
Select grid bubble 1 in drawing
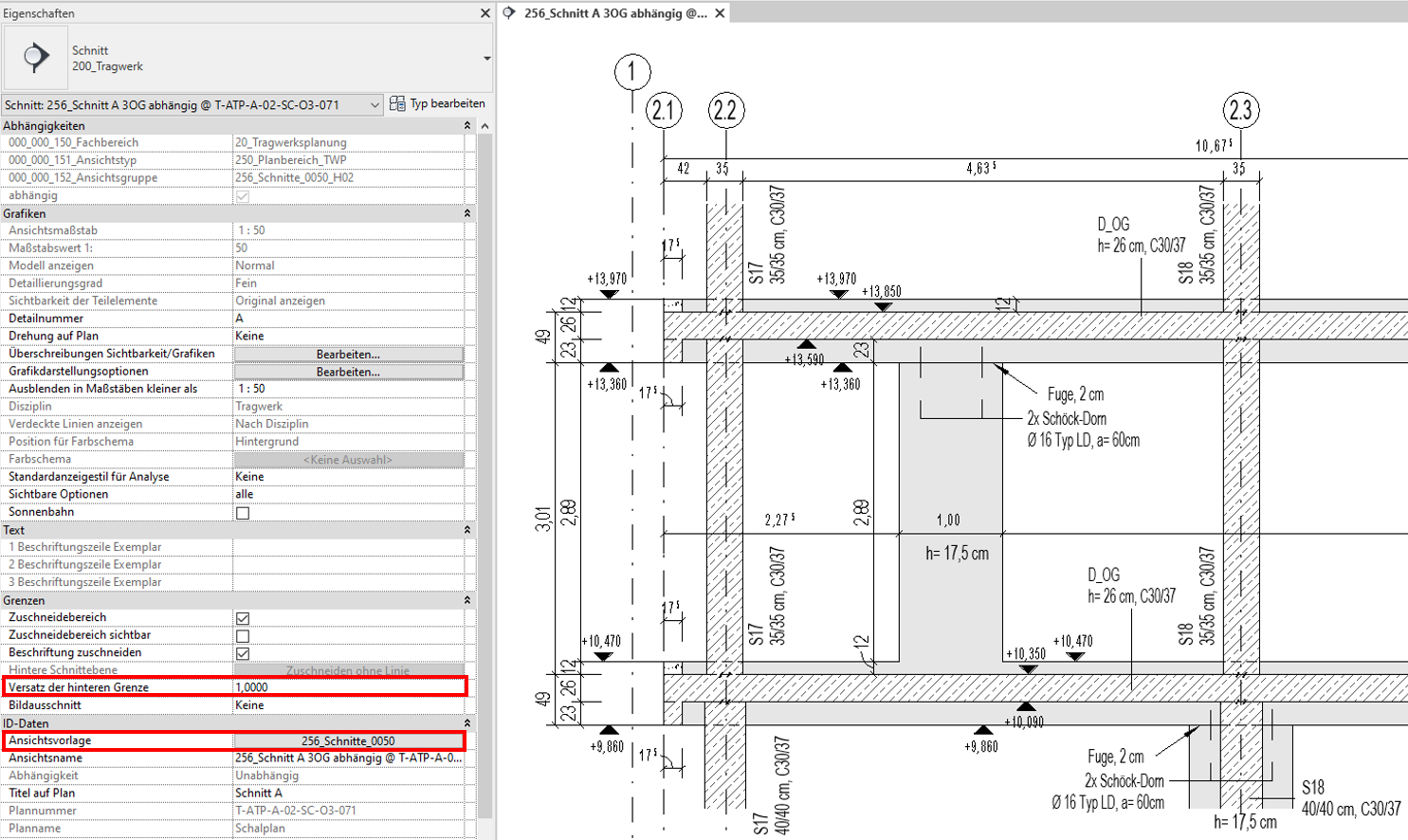(x=632, y=72)
